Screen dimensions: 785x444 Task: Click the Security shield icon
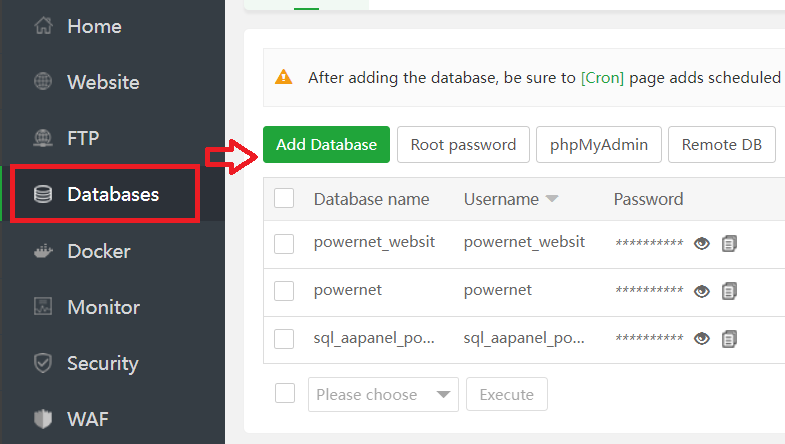tap(42, 363)
